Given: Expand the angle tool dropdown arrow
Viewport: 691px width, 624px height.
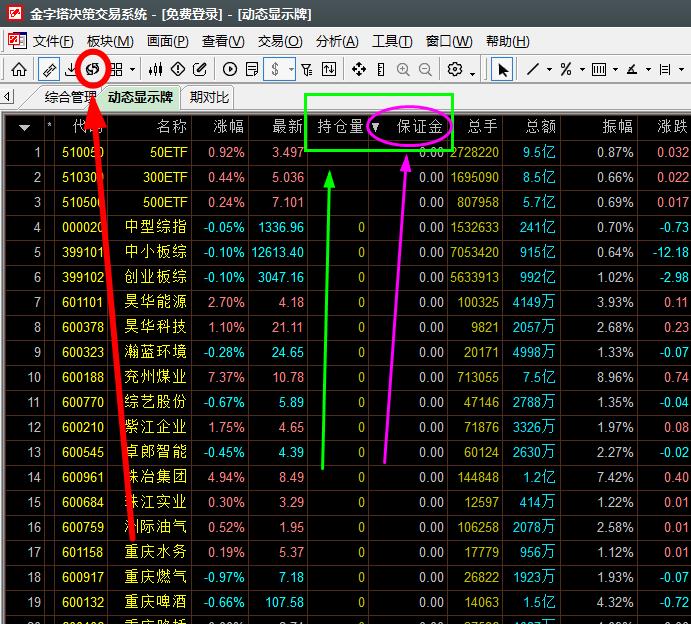Looking at the screenshot, I should tap(648, 70).
